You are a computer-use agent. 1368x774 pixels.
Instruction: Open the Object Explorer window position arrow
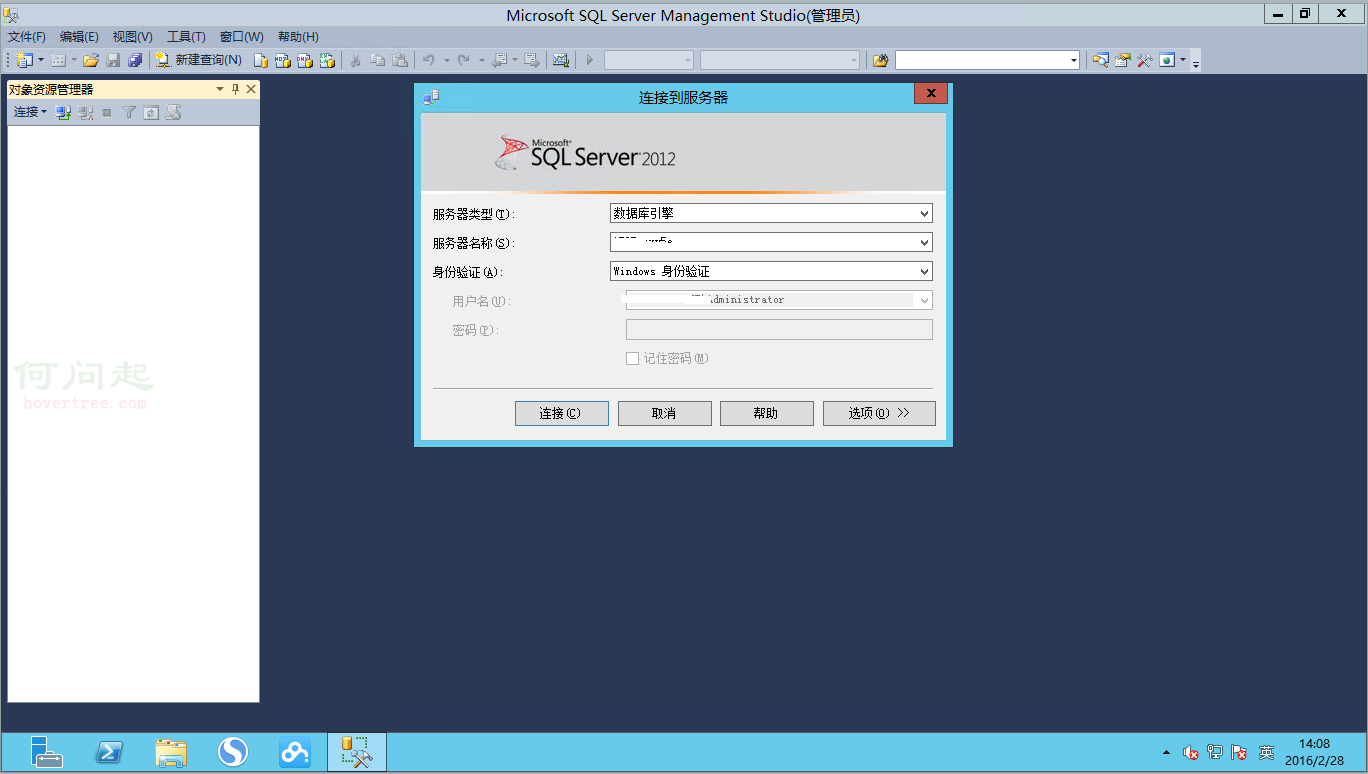pos(220,89)
